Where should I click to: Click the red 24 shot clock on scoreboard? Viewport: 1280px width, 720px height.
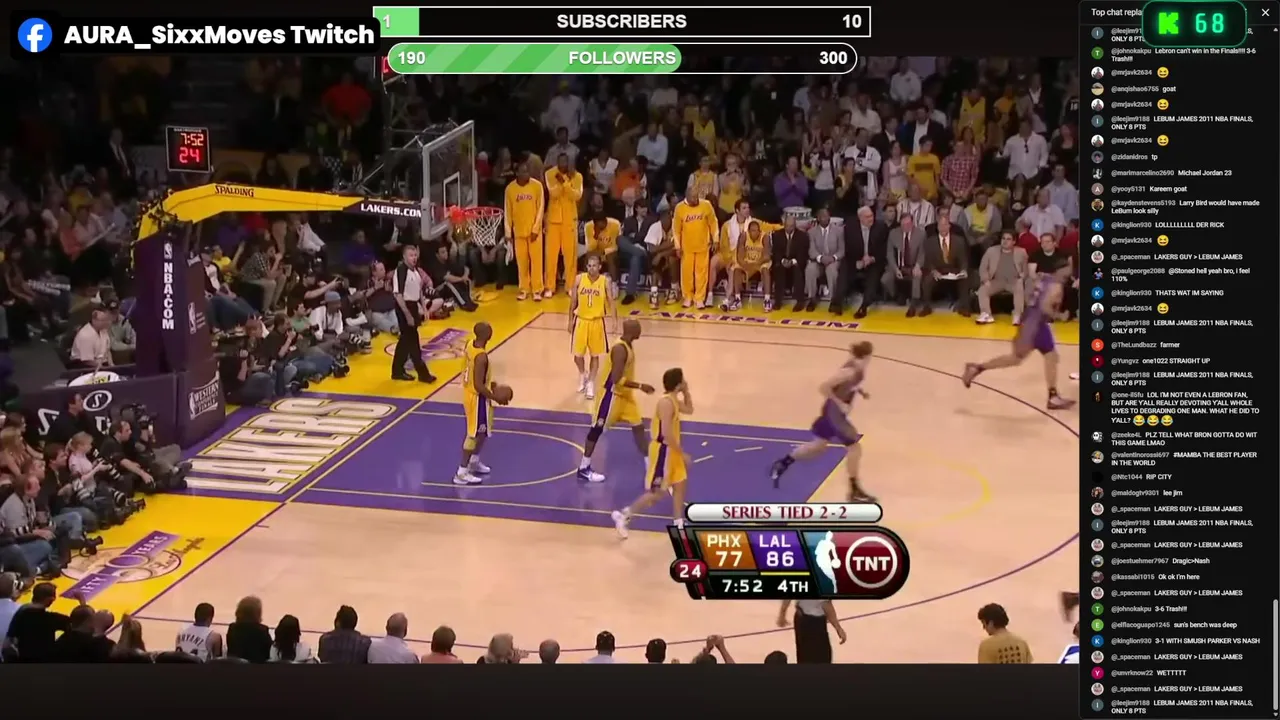click(690, 571)
